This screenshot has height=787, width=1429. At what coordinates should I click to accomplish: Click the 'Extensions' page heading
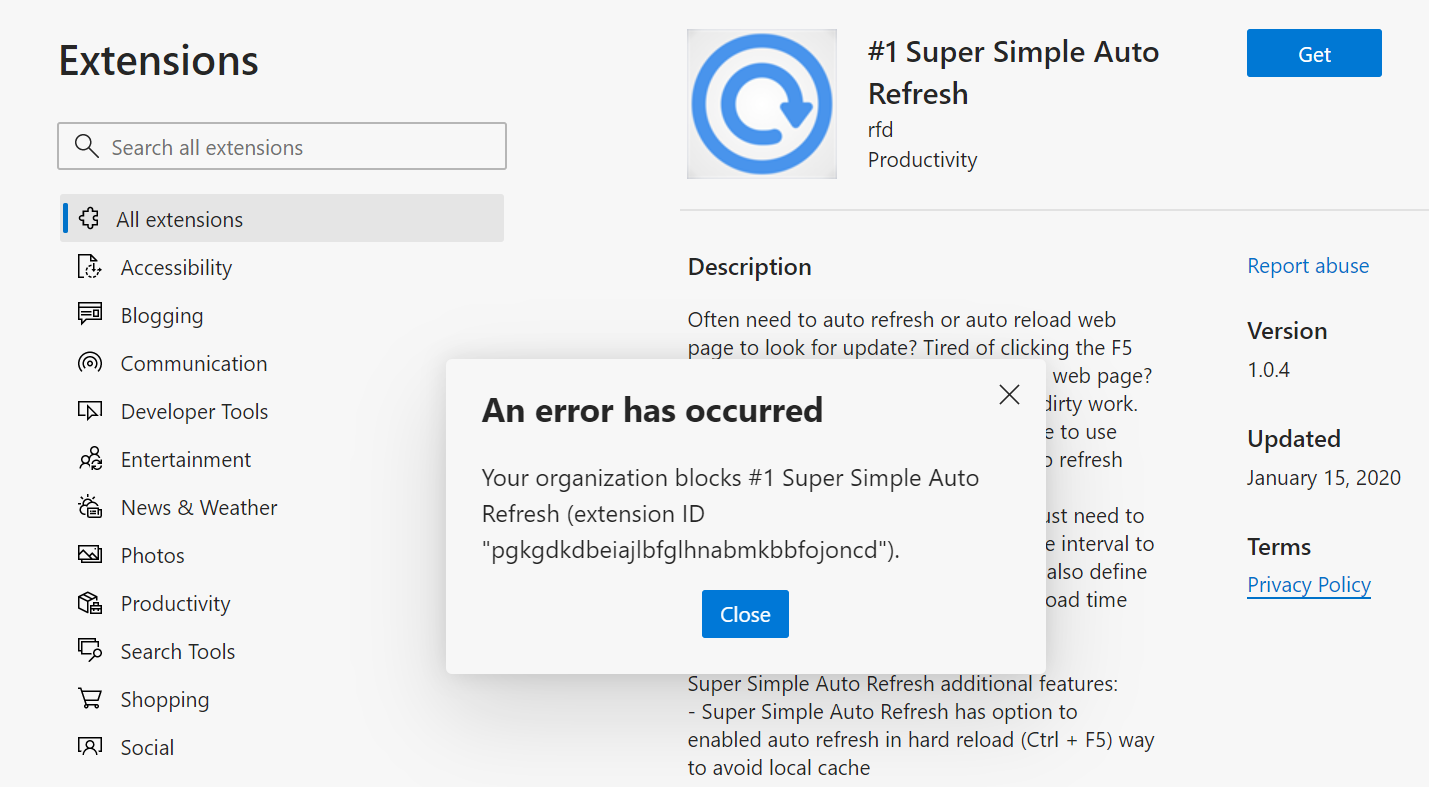point(159,60)
